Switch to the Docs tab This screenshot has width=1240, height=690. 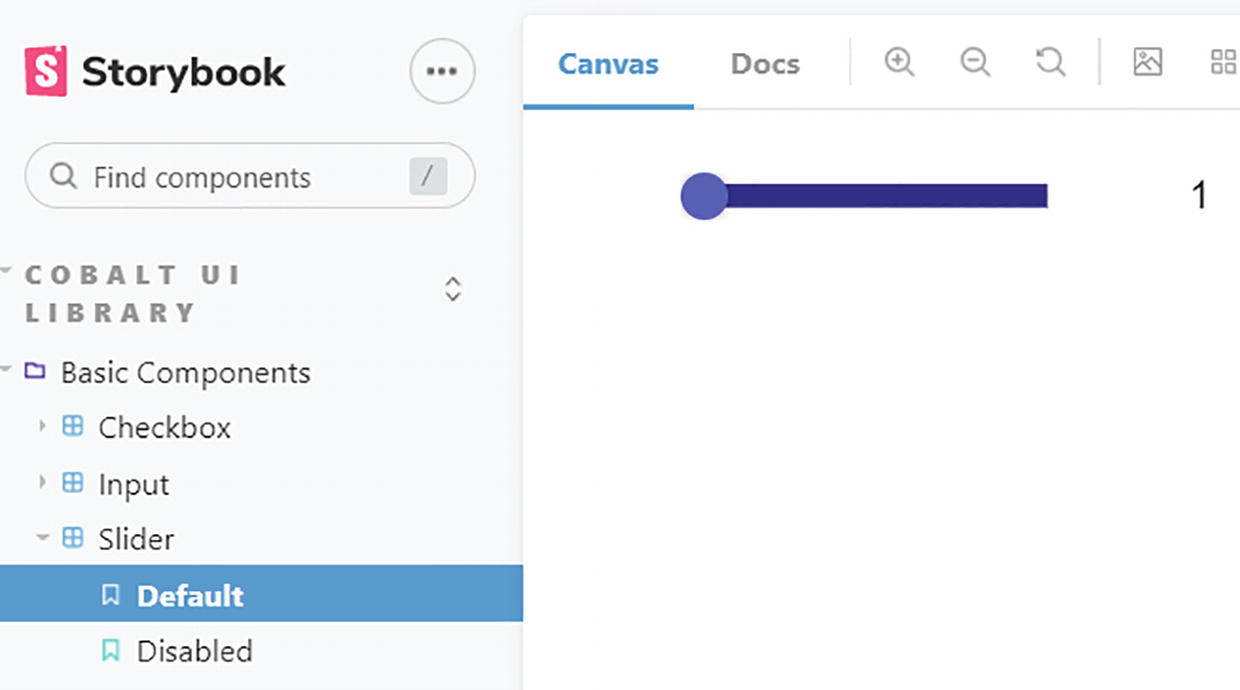(x=765, y=64)
